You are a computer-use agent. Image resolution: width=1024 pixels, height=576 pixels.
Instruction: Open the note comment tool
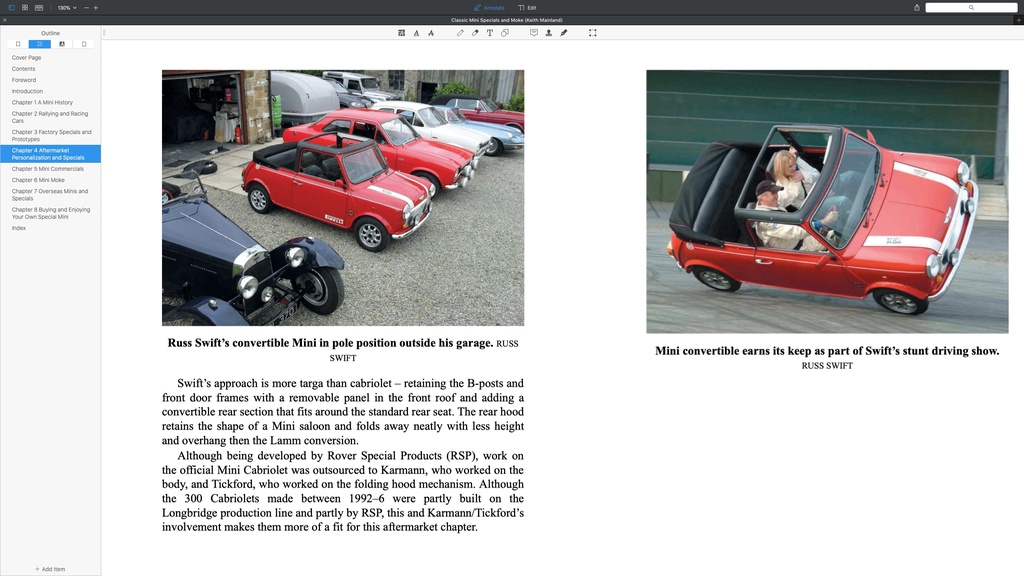(534, 32)
